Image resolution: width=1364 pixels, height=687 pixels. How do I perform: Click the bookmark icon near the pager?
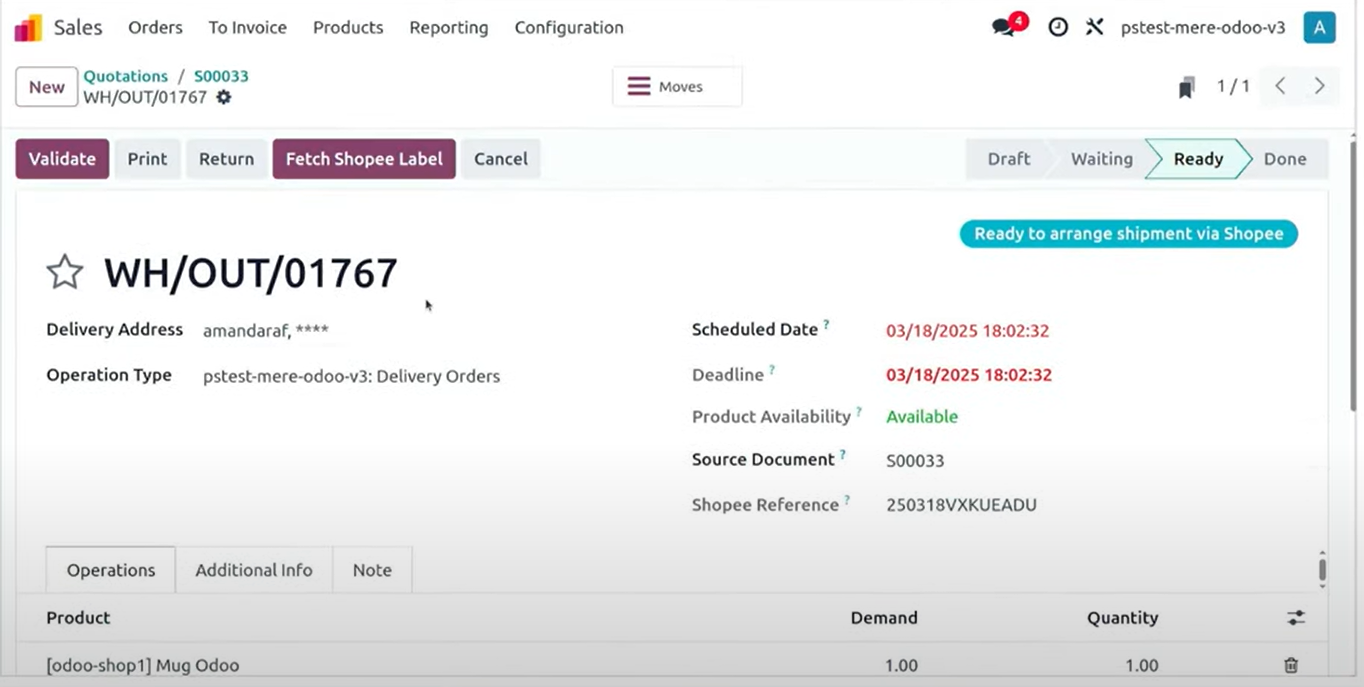coord(1186,87)
